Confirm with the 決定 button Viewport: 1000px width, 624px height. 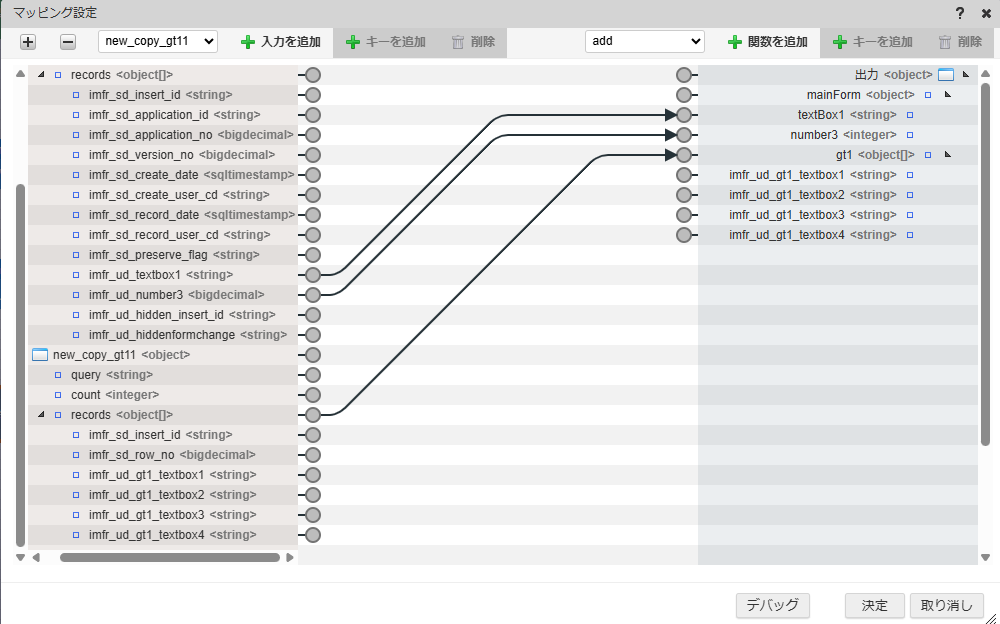pos(874,605)
